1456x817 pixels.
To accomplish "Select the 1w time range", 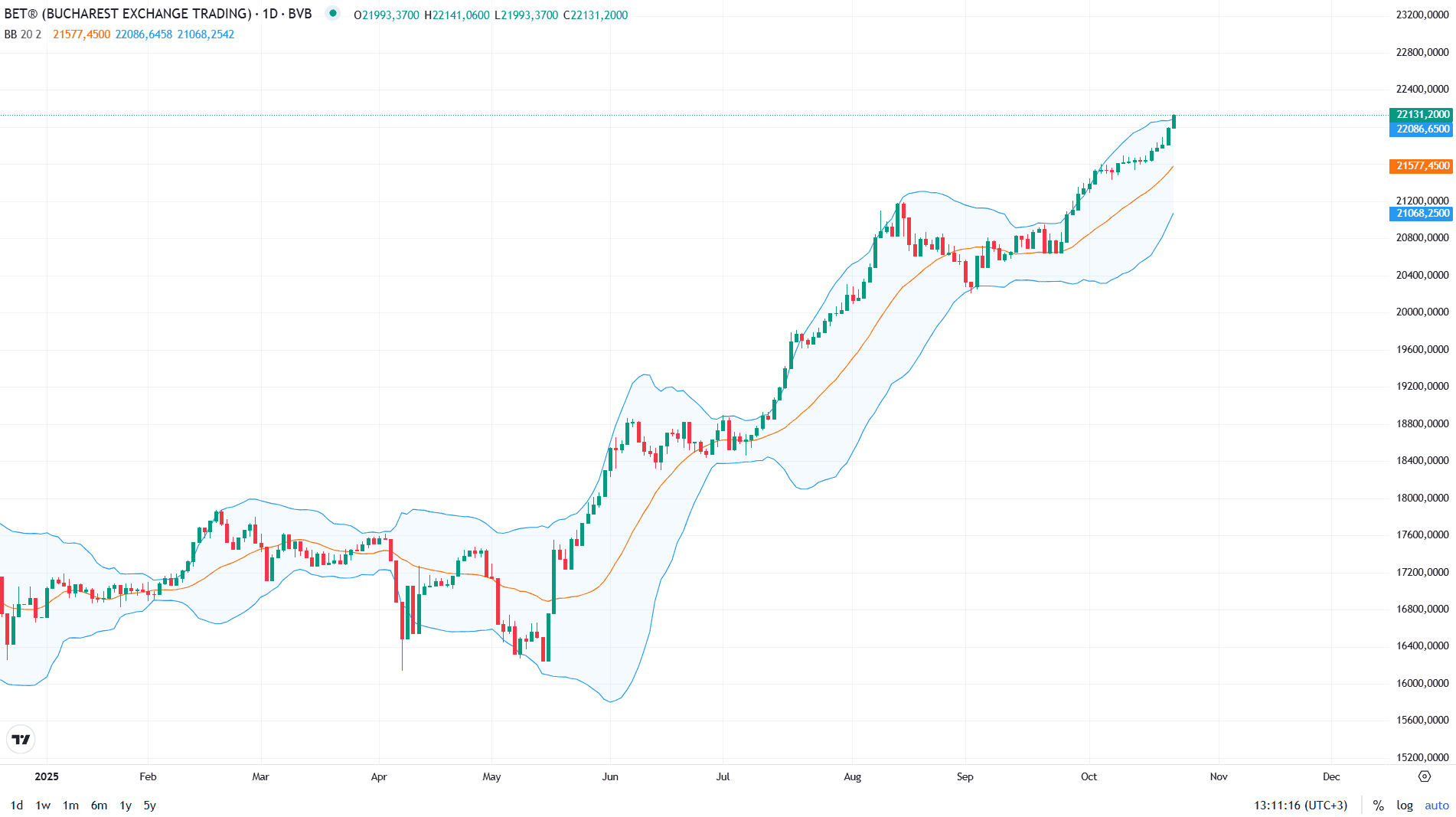I will [x=43, y=806].
